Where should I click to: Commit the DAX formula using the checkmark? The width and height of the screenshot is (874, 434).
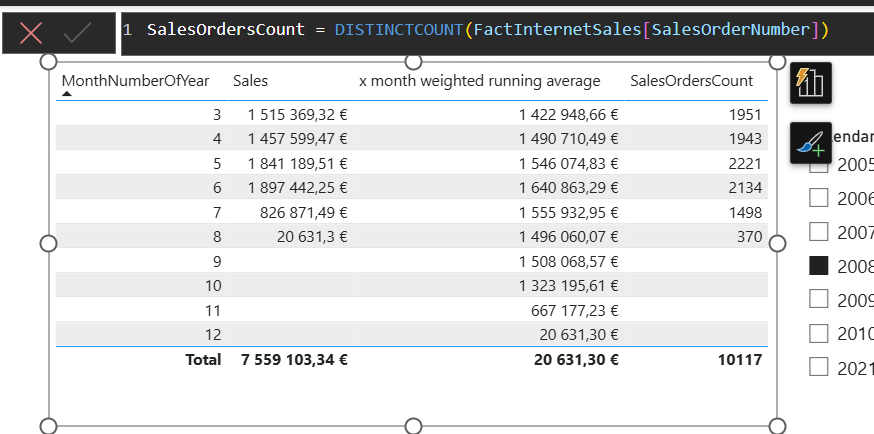[x=77, y=33]
